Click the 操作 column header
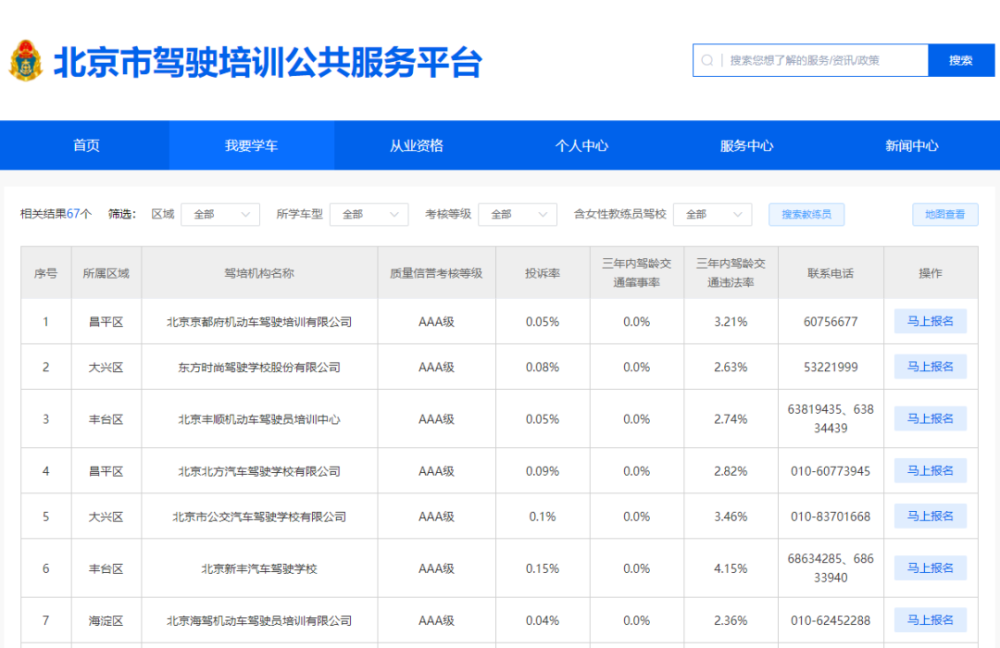Viewport: 1000px width, 648px height. [930, 273]
